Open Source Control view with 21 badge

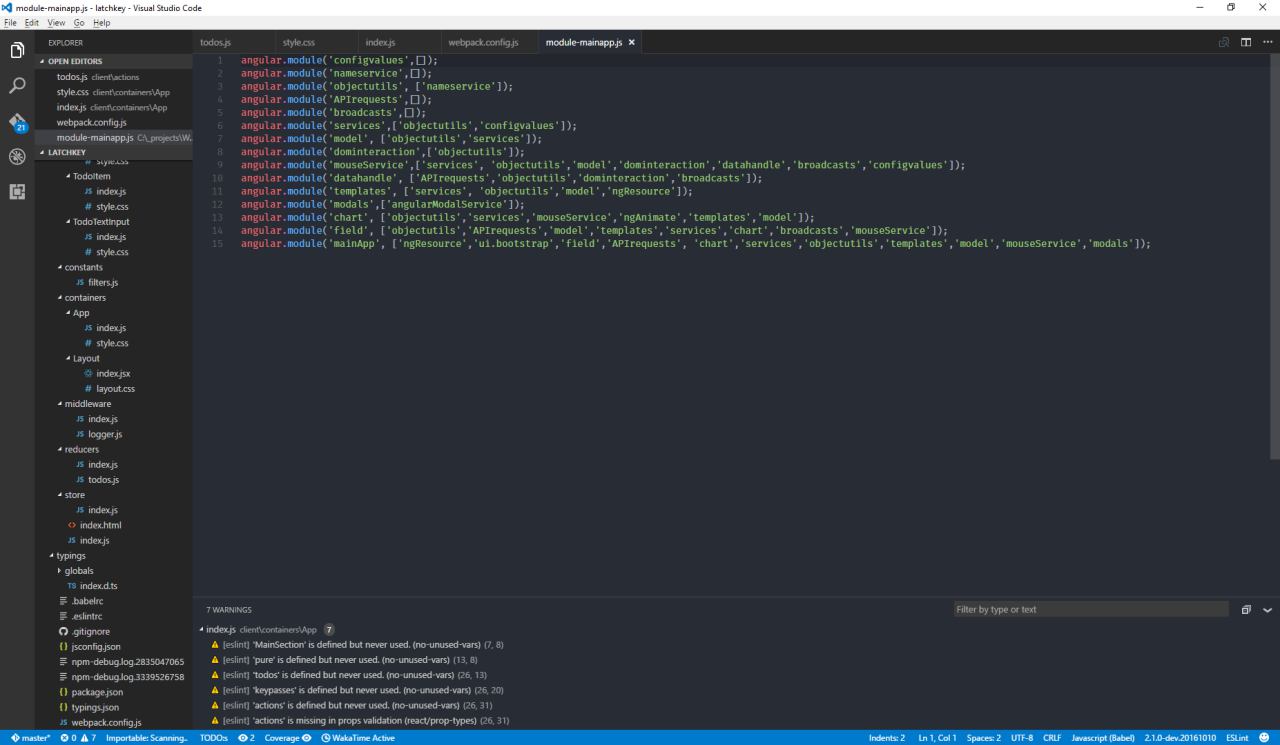(x=17, y=122)
